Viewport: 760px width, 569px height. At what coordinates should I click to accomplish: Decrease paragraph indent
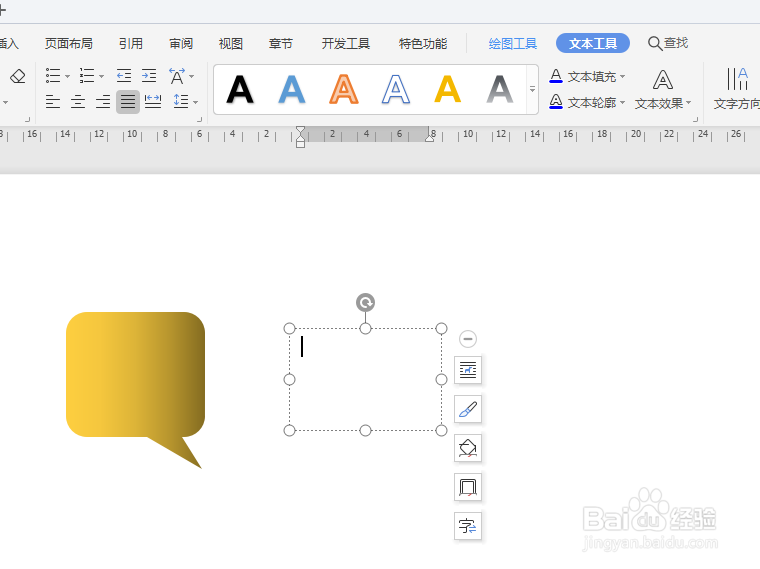tap(124, 76)
